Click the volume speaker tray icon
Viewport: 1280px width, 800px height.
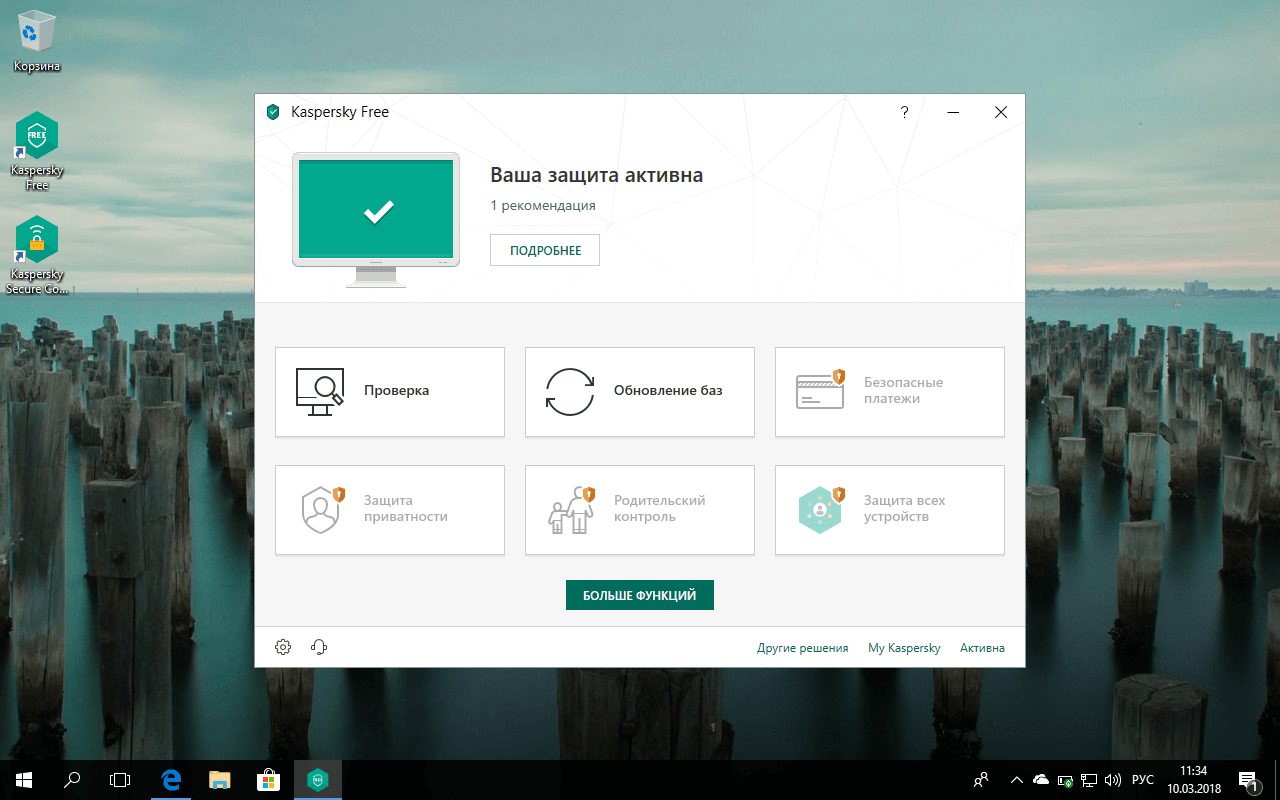(x=1113, y=779)
